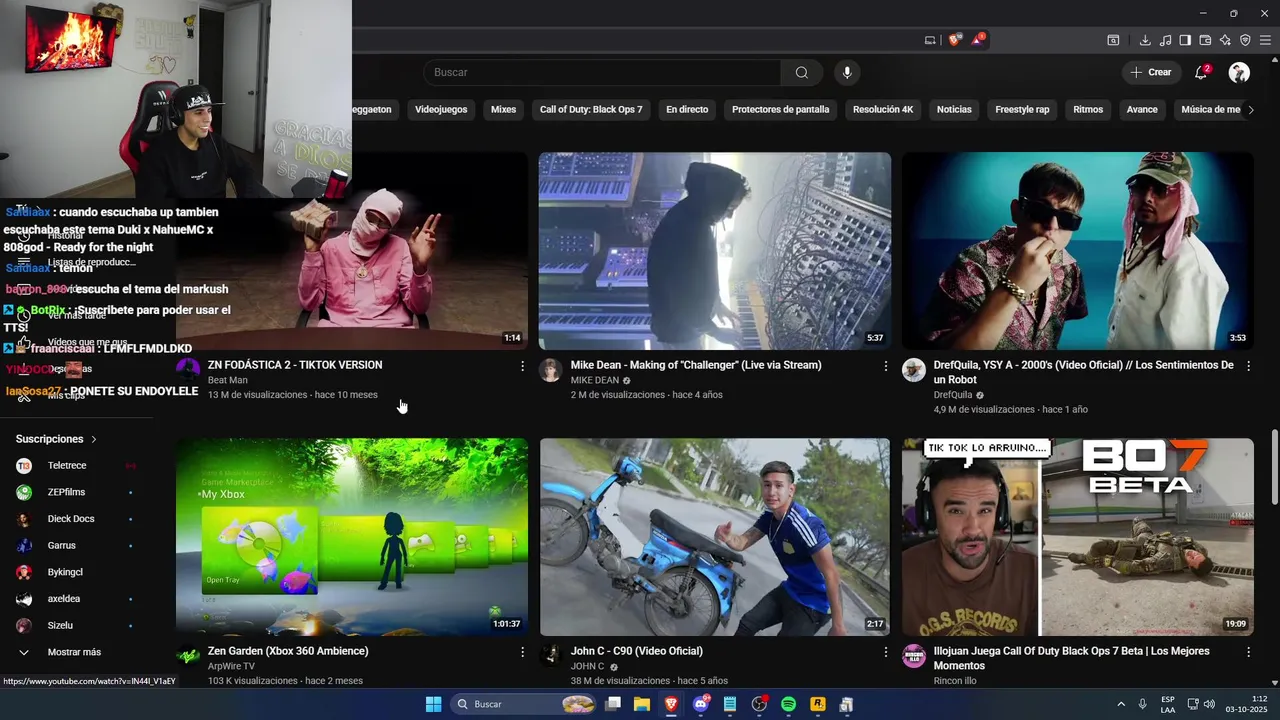The image size is (1280, 720).
Task: Open the ArpWire TV channel link
Action: click(231, 666)
